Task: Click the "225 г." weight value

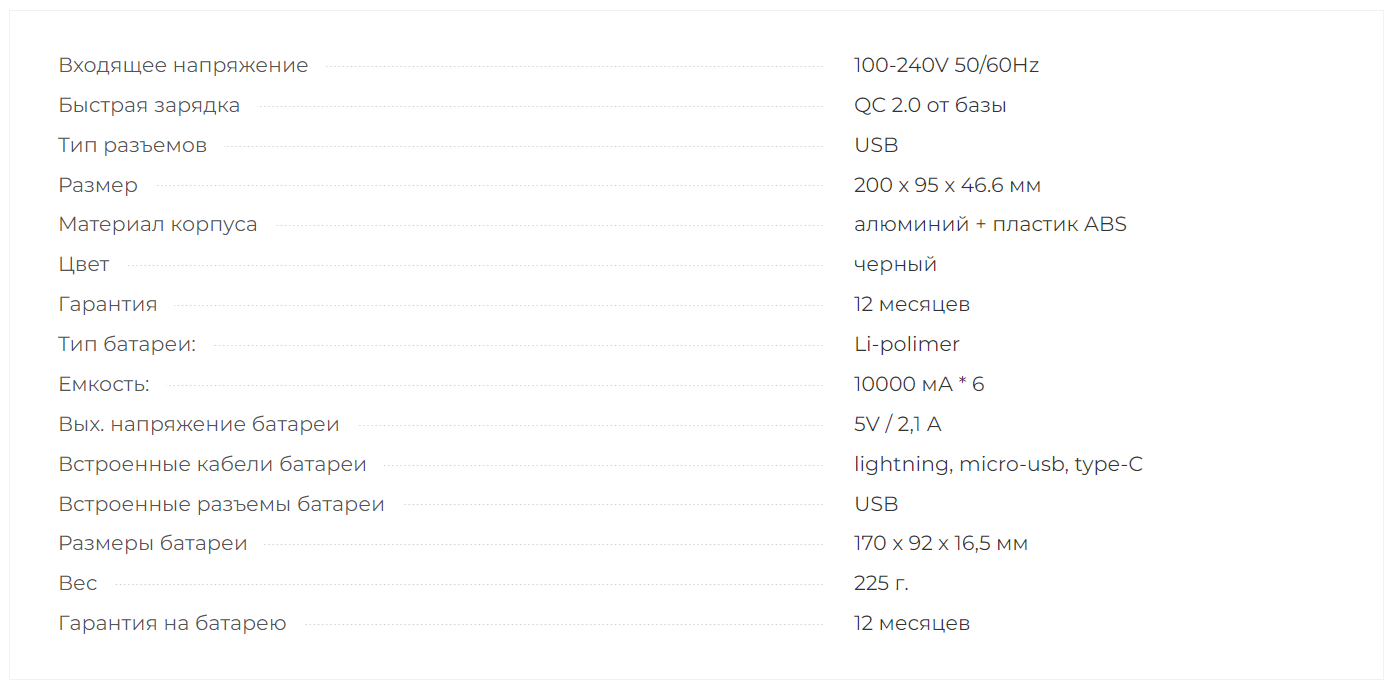Action: click(881, 584)
